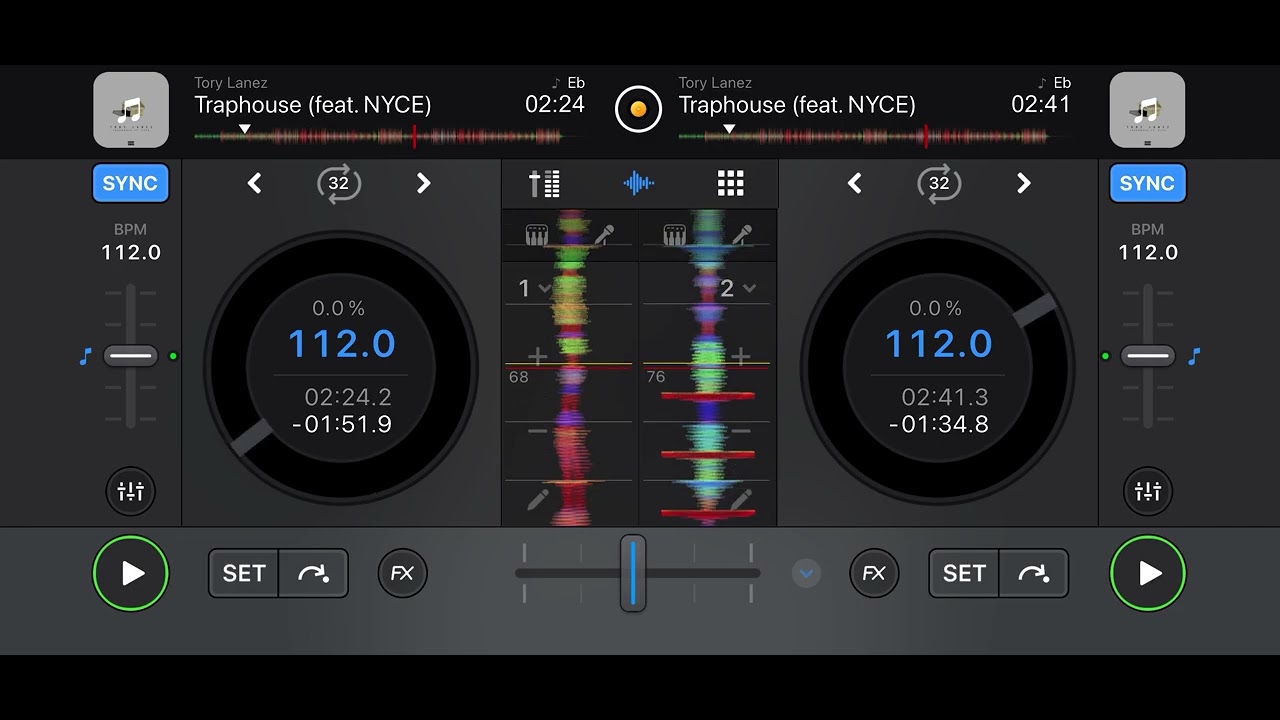Play the right deck track
Viewport: 1280px width, 720px height.
click(1148, 573)
